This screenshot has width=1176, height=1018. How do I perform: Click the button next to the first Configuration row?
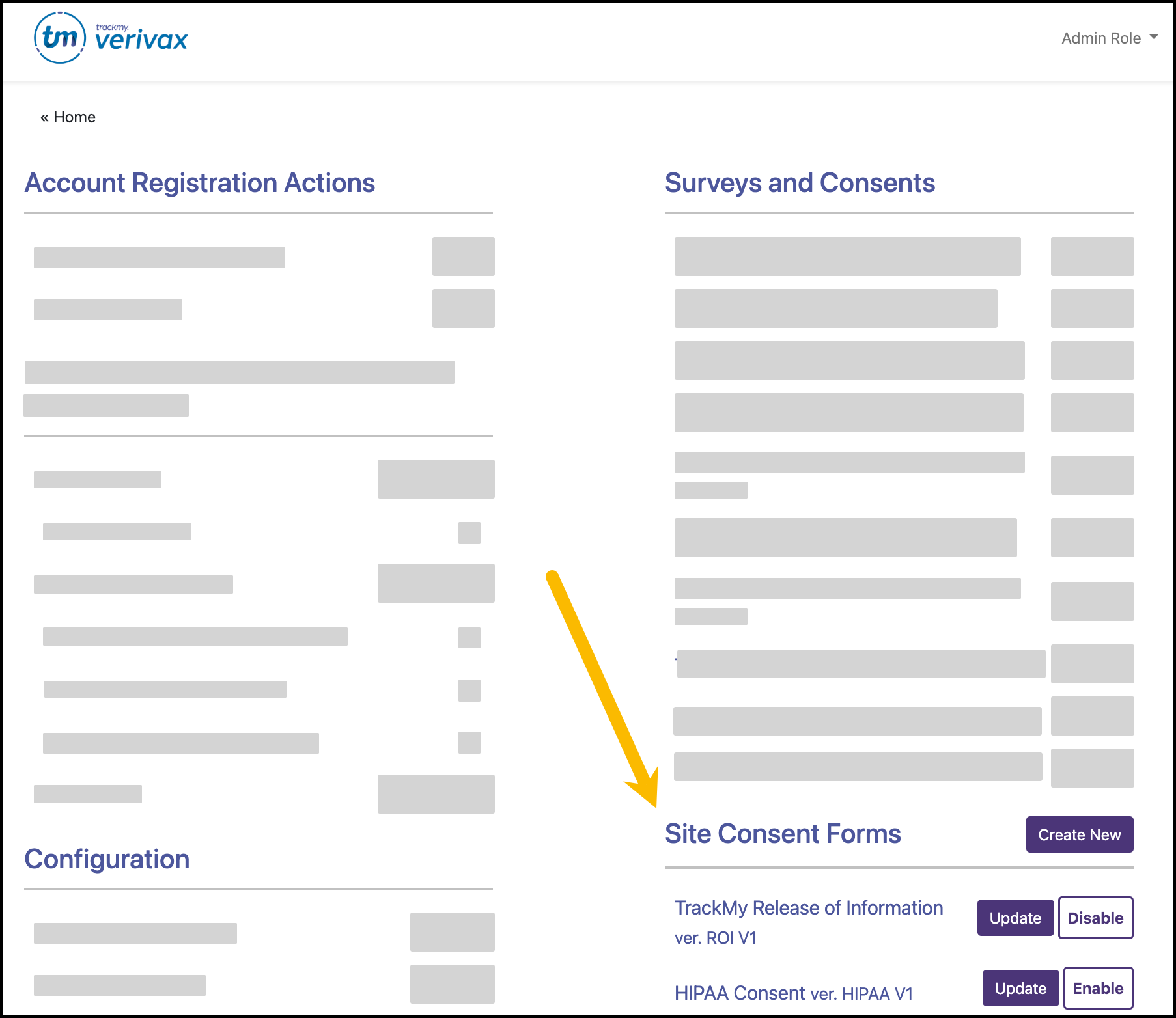point(451,932)
